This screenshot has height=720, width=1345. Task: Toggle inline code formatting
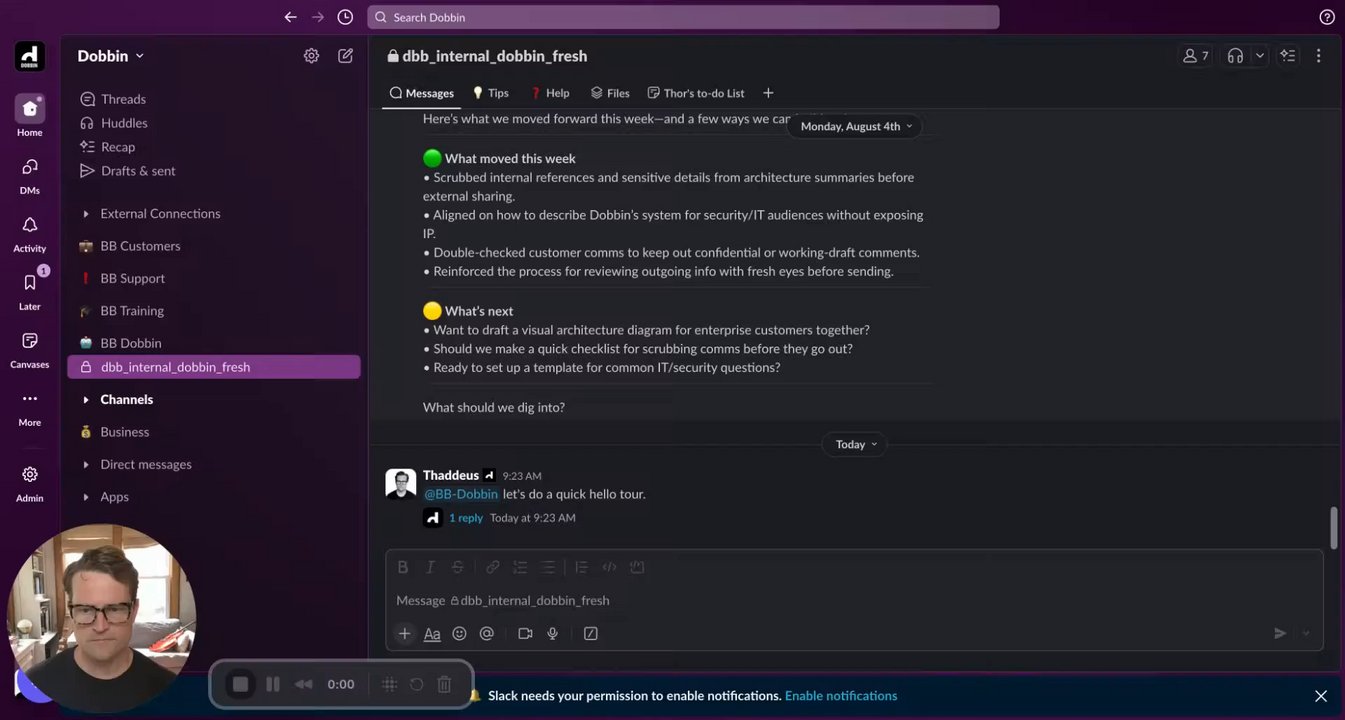pyautogui.click(x=609, y=567)
